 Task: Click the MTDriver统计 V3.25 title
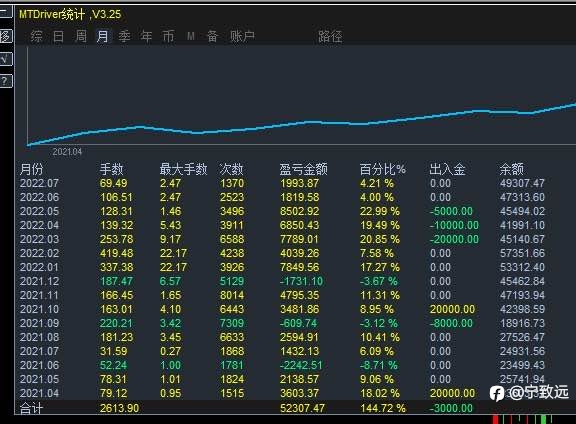pos(70,14)
